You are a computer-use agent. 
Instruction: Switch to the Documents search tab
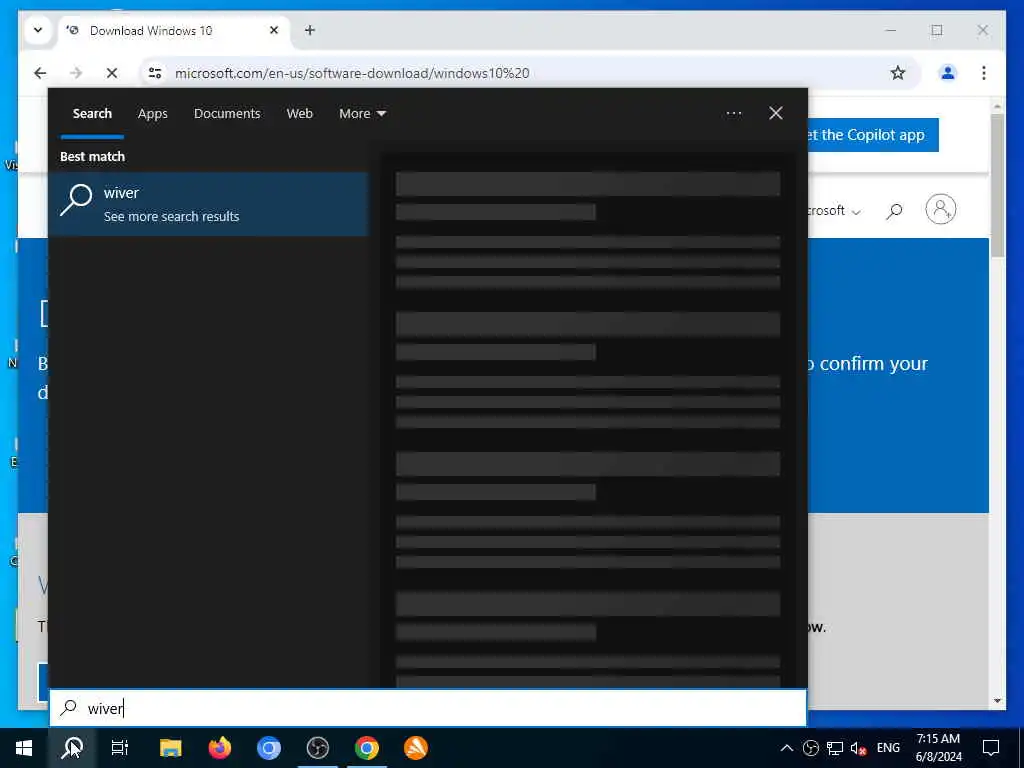pyautogui.click(x=227, y=114)
